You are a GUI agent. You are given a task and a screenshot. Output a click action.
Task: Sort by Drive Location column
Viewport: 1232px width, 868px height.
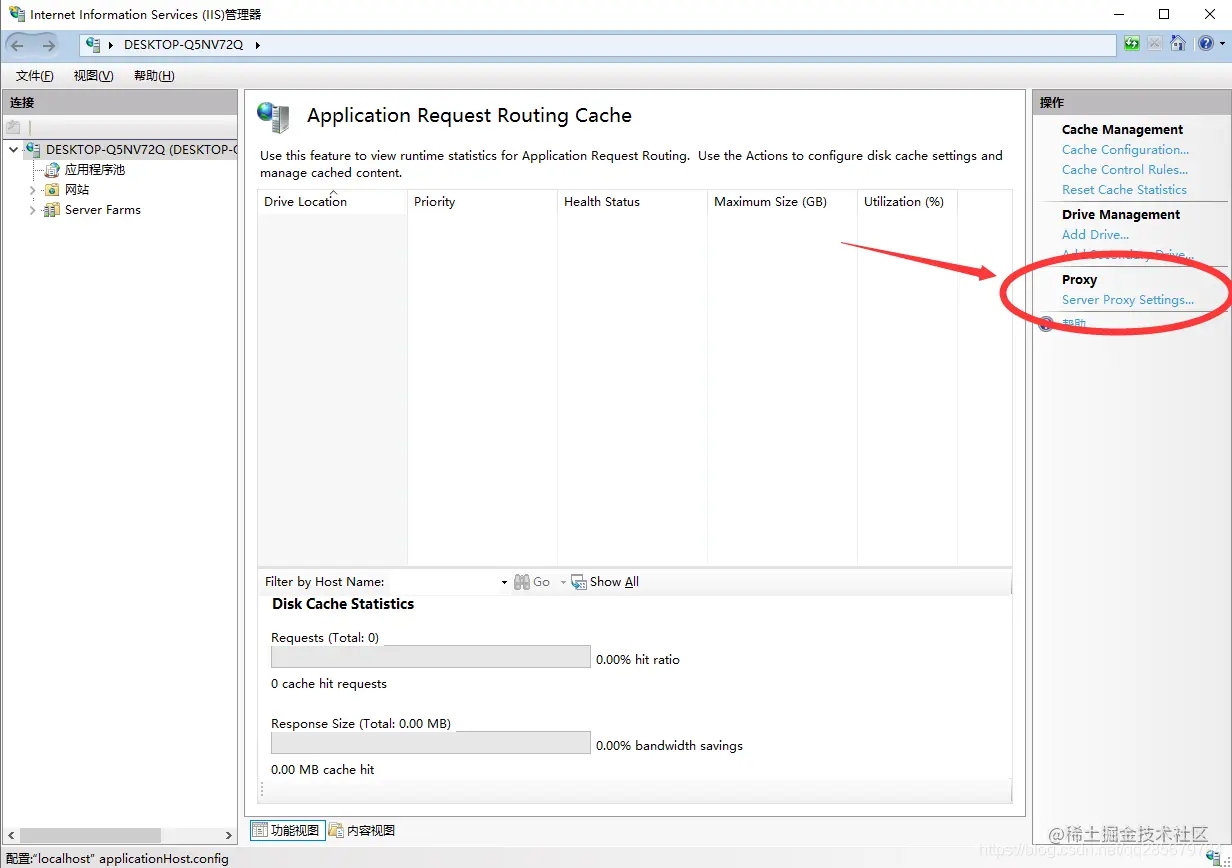pos(333,201)
